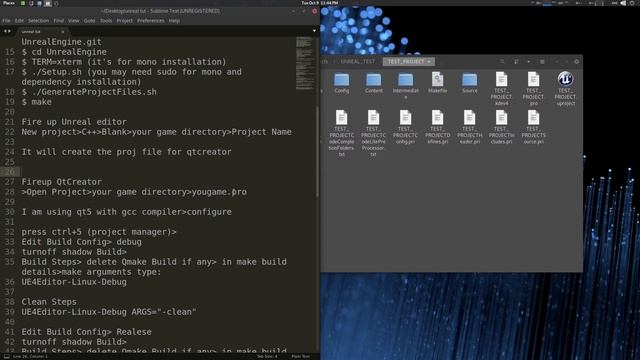Click the Sublime editor vertical scrollbar
Screen dimensions: 640x360
tap(317, 151)
